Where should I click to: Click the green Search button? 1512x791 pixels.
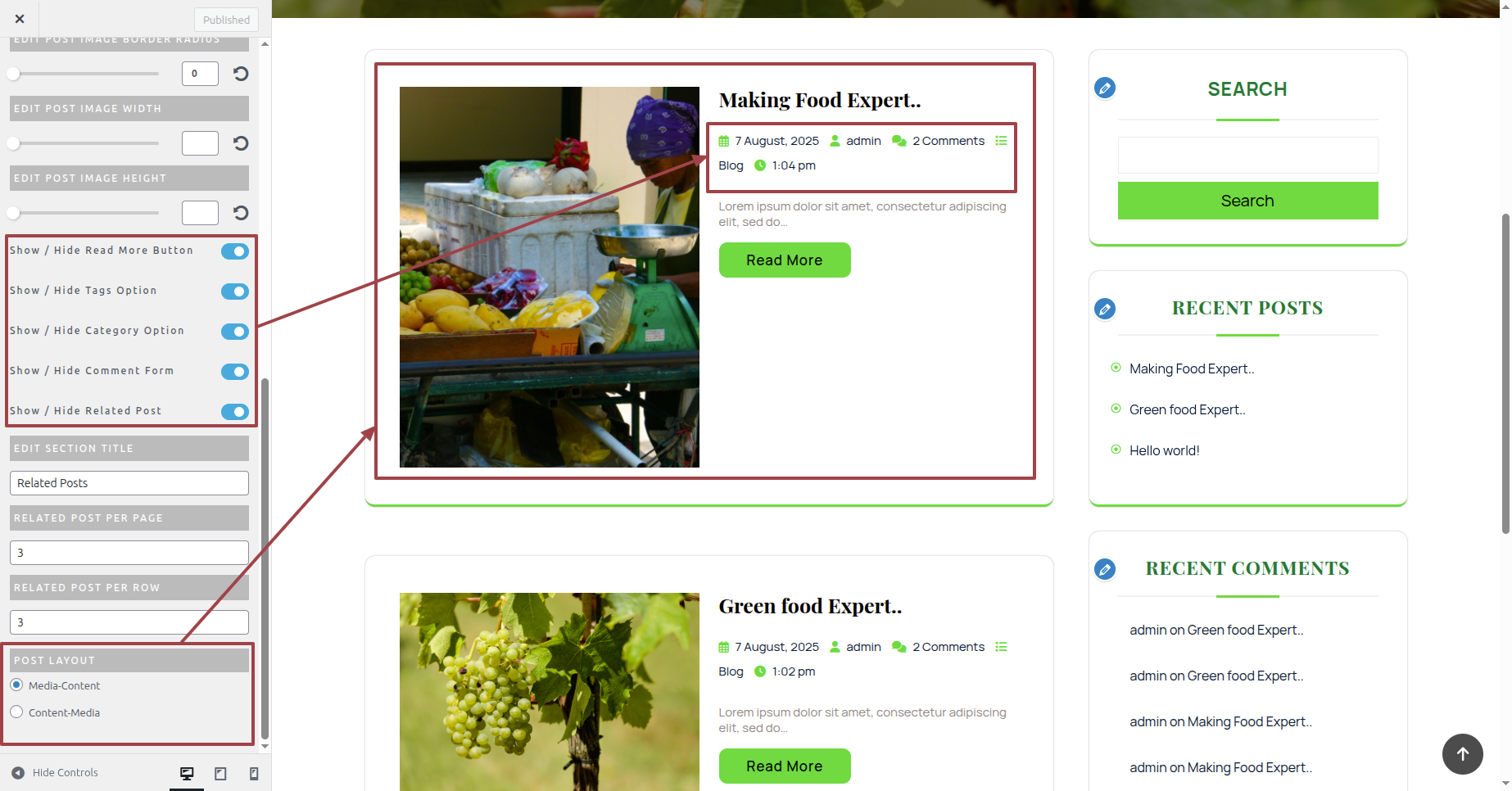pos(1247,201)
